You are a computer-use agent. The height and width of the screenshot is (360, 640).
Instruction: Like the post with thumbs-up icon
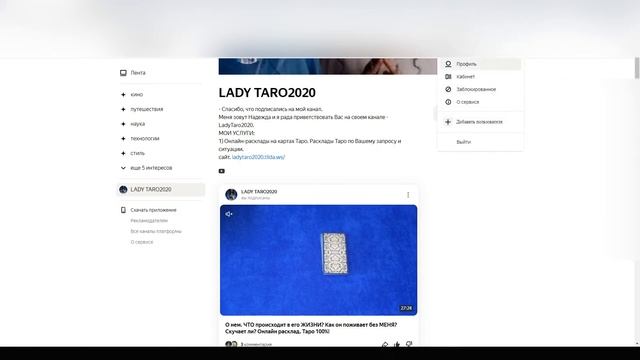pyautogui.click(x=397, y=344)
